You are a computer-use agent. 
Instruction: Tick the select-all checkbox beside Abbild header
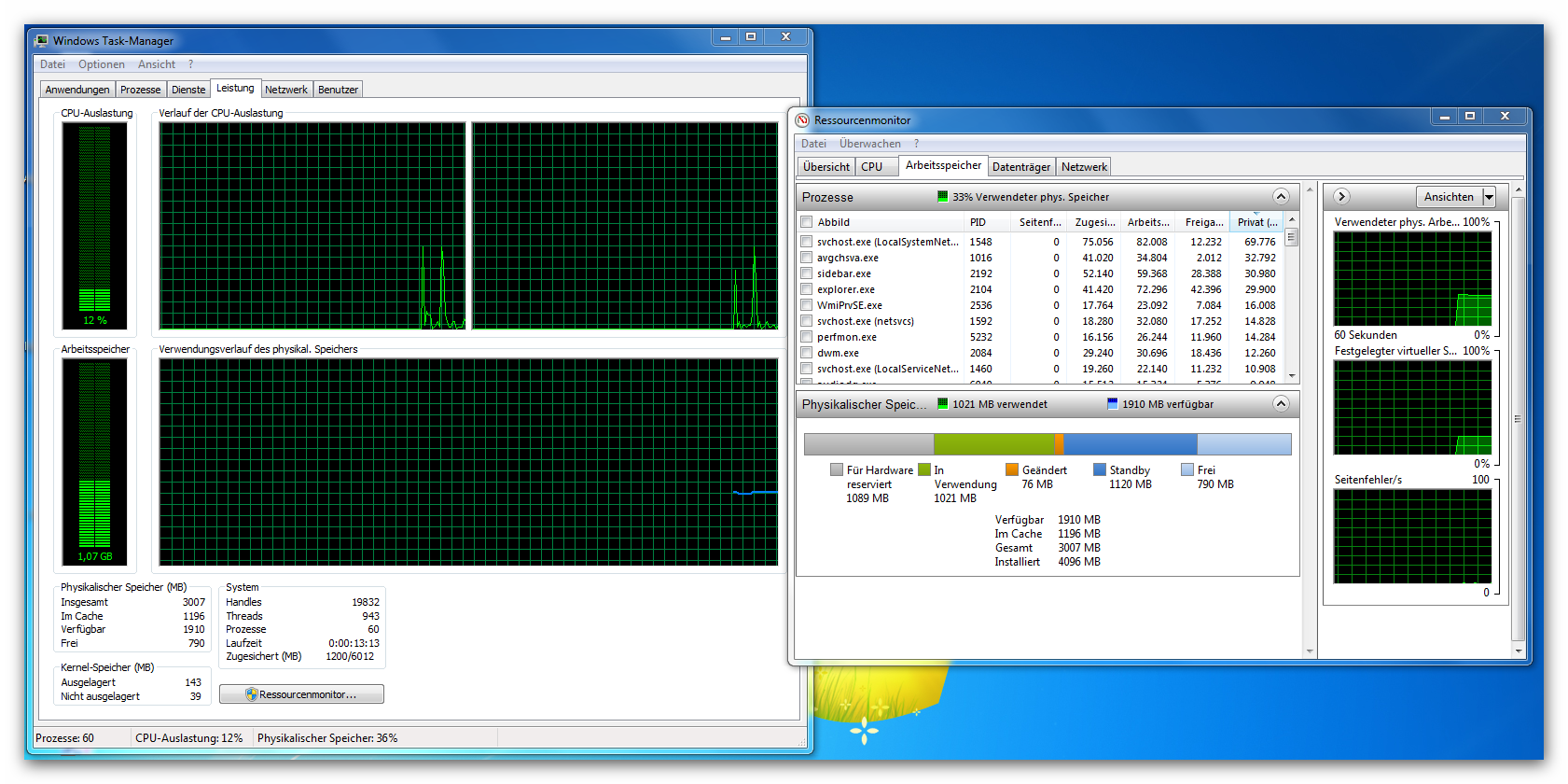(x=807, y=221)
